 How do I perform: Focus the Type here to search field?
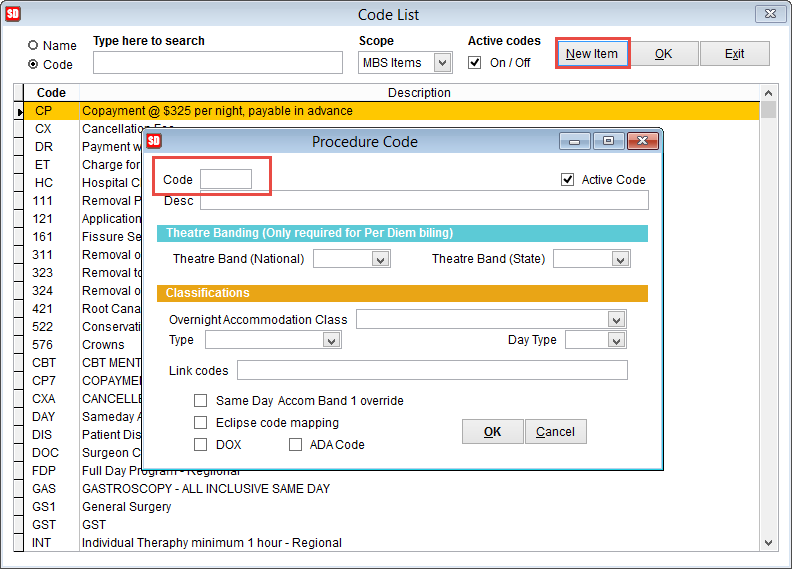218,63
